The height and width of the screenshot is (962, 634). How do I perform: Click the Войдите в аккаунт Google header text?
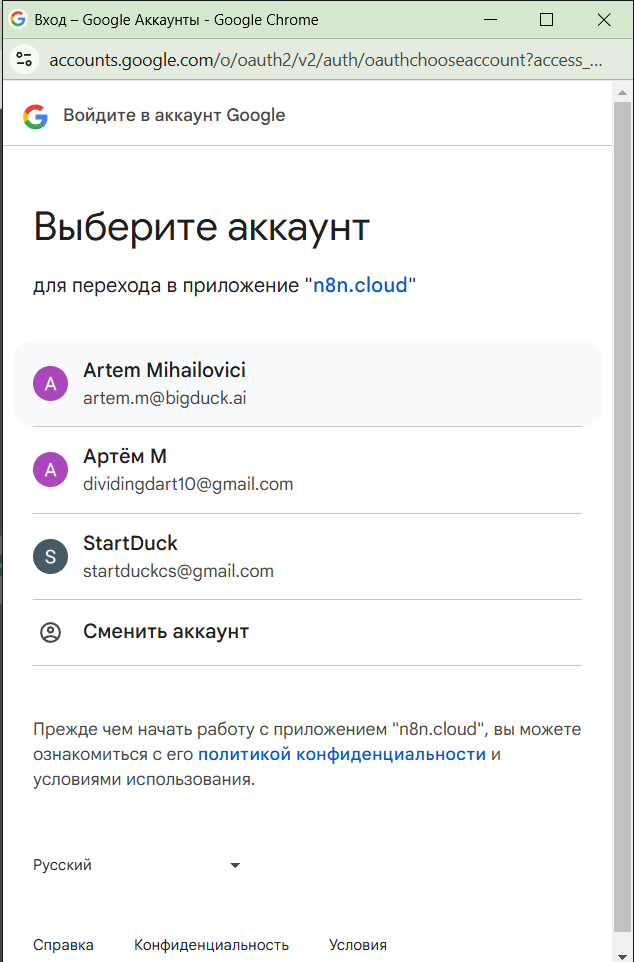click(174, 115)
